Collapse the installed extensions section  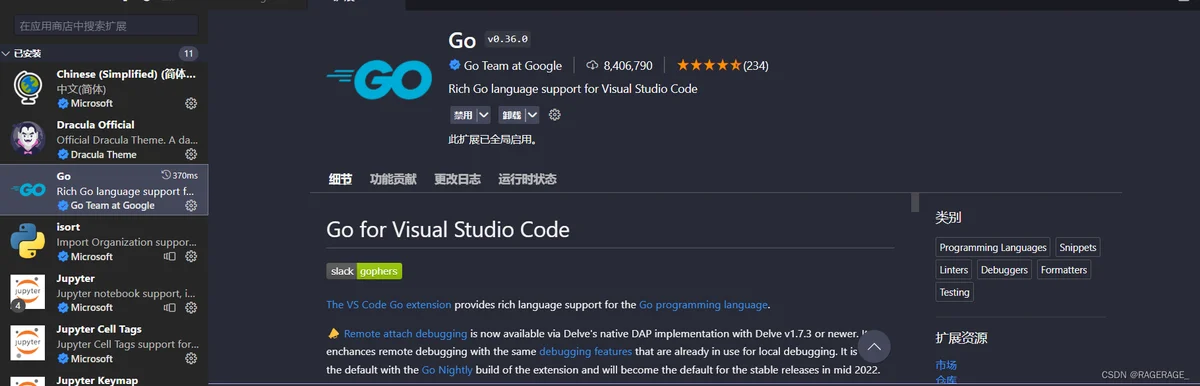tap(27, 53)
